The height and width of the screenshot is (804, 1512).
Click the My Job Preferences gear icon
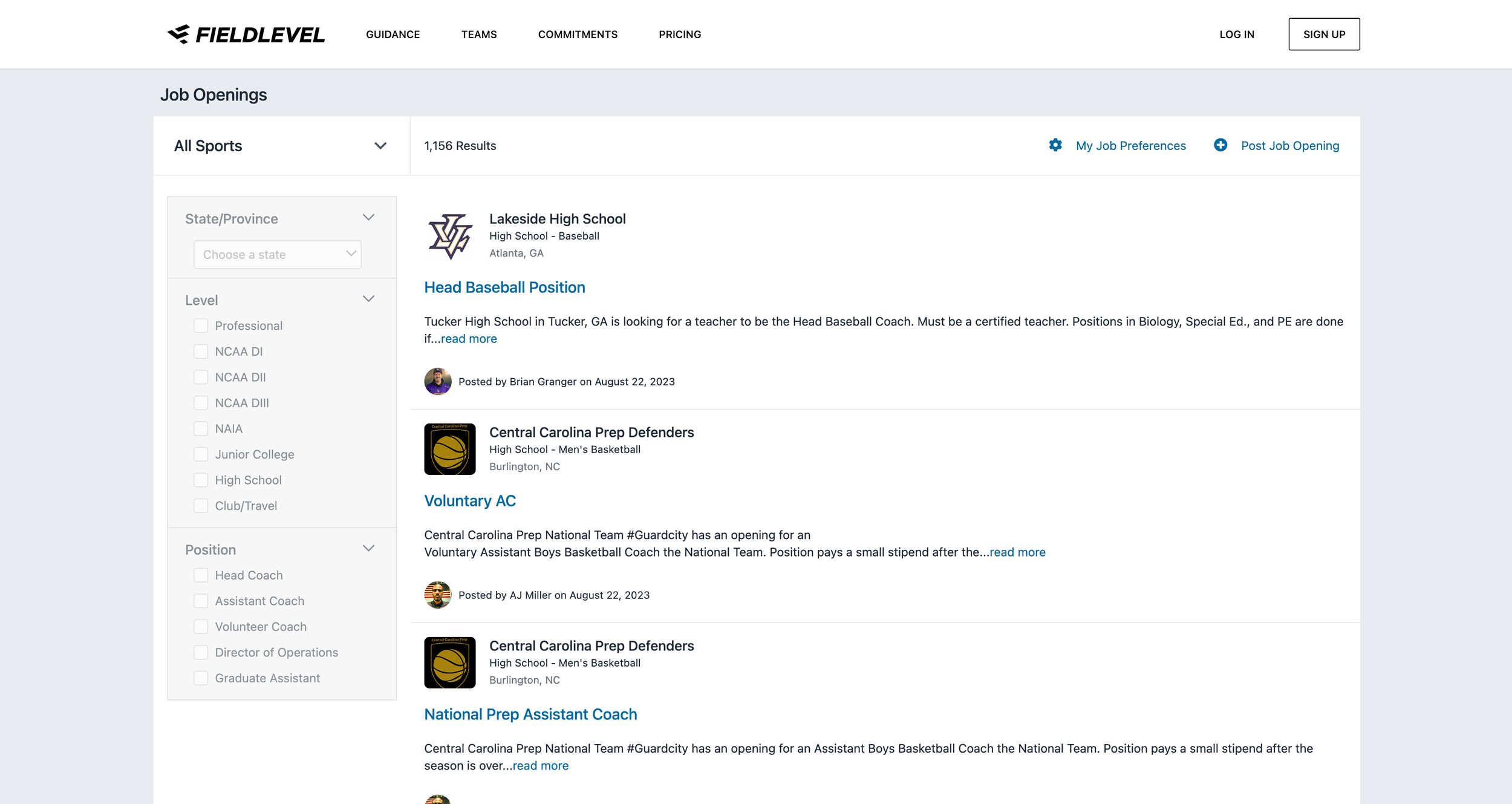coord(1055,145)
